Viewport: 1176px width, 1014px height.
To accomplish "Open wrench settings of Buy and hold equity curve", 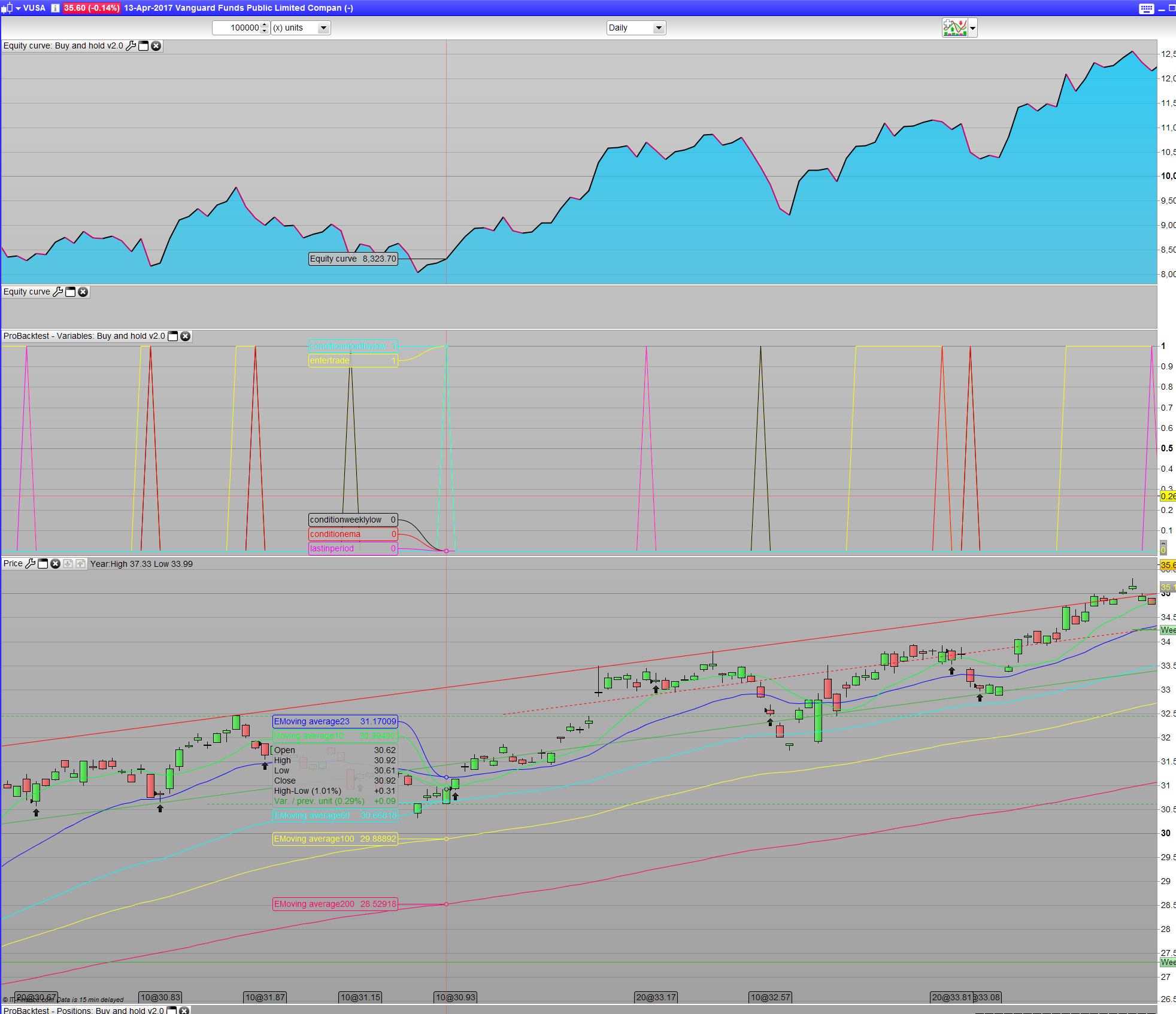I will pyautogui.click(x=131, y=45).
